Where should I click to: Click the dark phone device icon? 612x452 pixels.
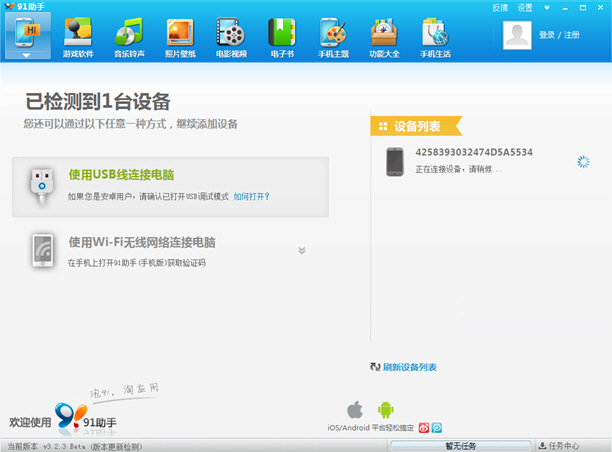[395, 162]
